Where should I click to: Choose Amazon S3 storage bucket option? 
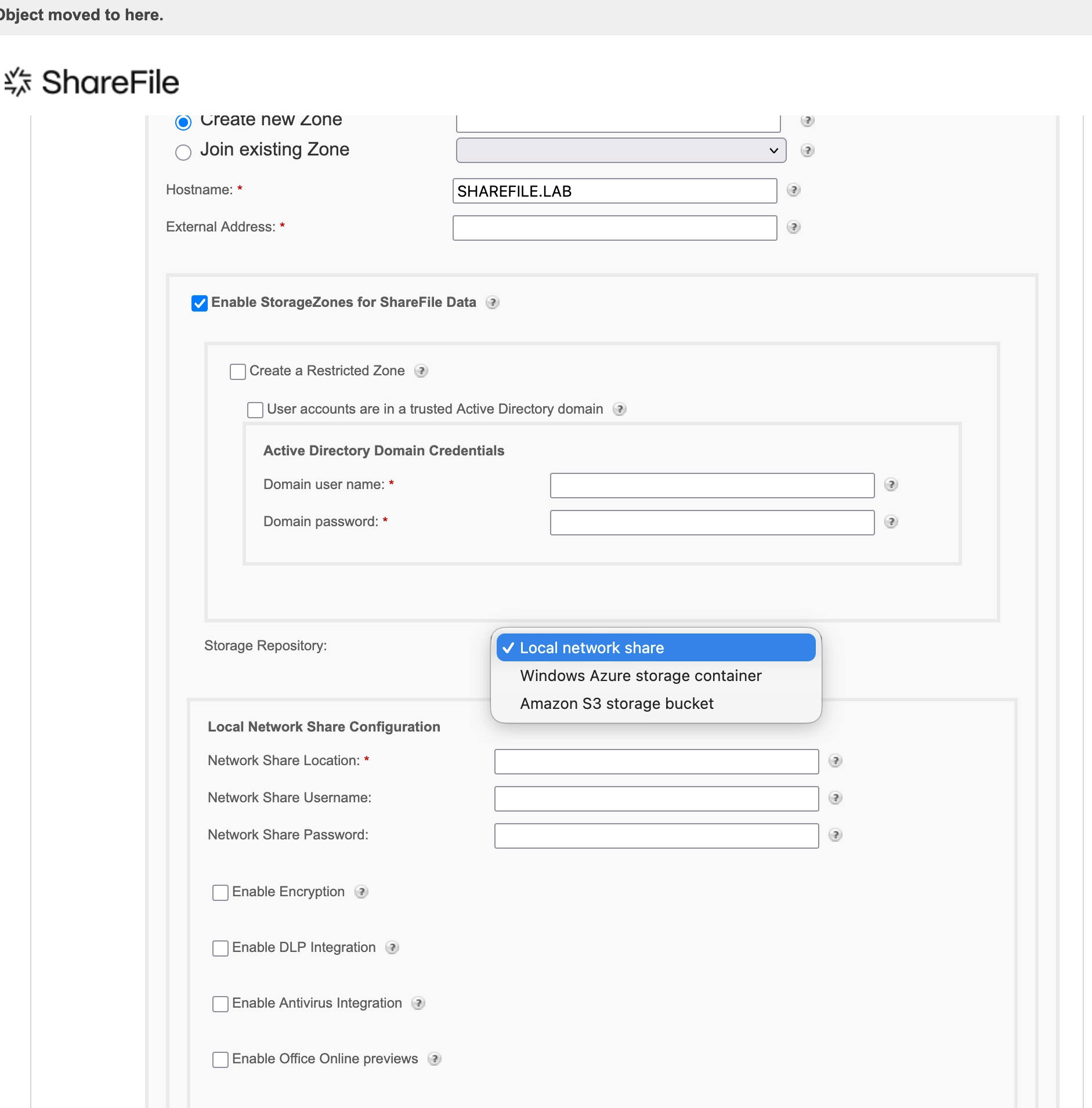656,704
